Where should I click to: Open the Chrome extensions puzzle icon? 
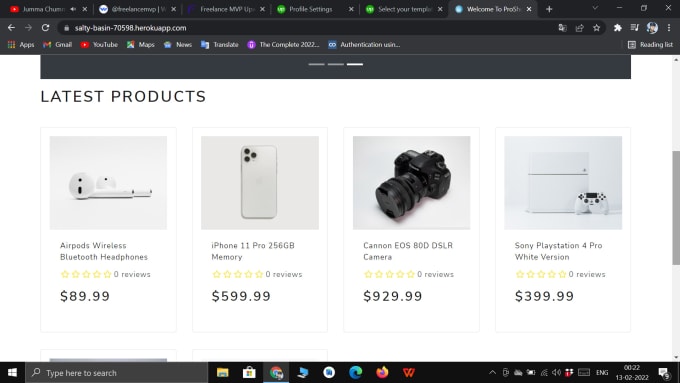point(617,28)
